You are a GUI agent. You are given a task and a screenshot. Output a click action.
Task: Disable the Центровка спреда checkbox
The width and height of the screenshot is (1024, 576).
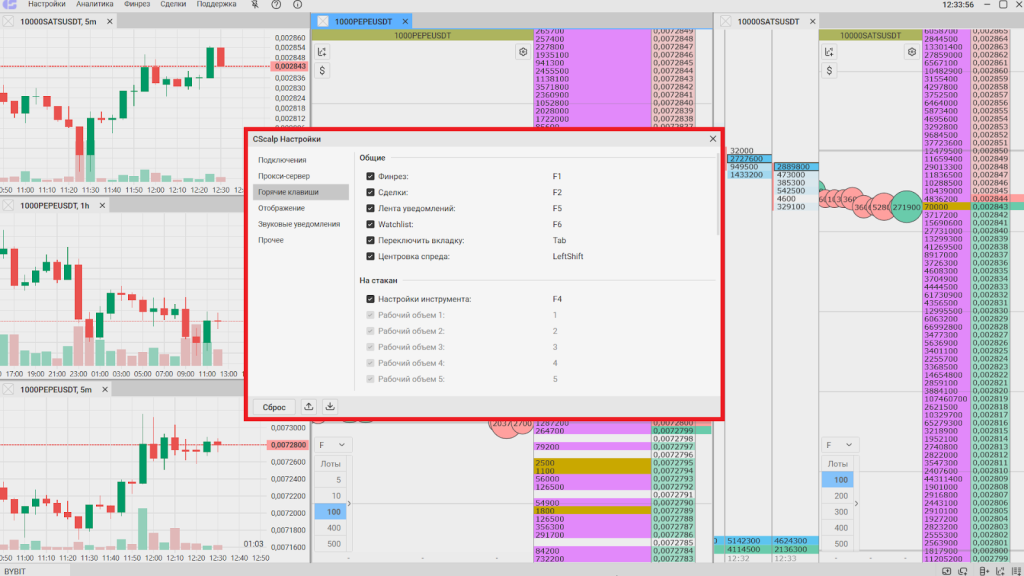click(x=370, y=257)
